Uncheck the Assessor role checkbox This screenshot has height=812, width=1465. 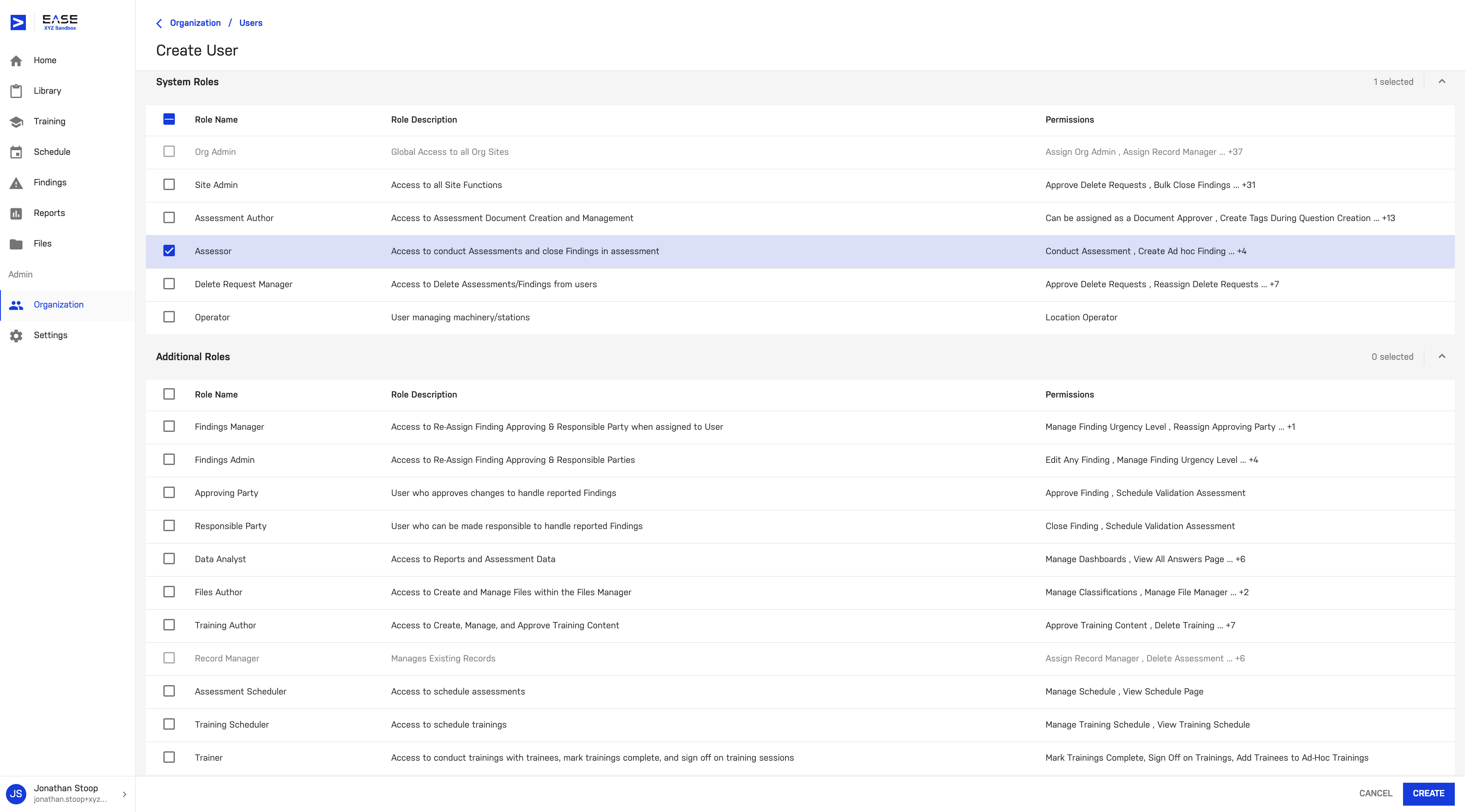169,251
